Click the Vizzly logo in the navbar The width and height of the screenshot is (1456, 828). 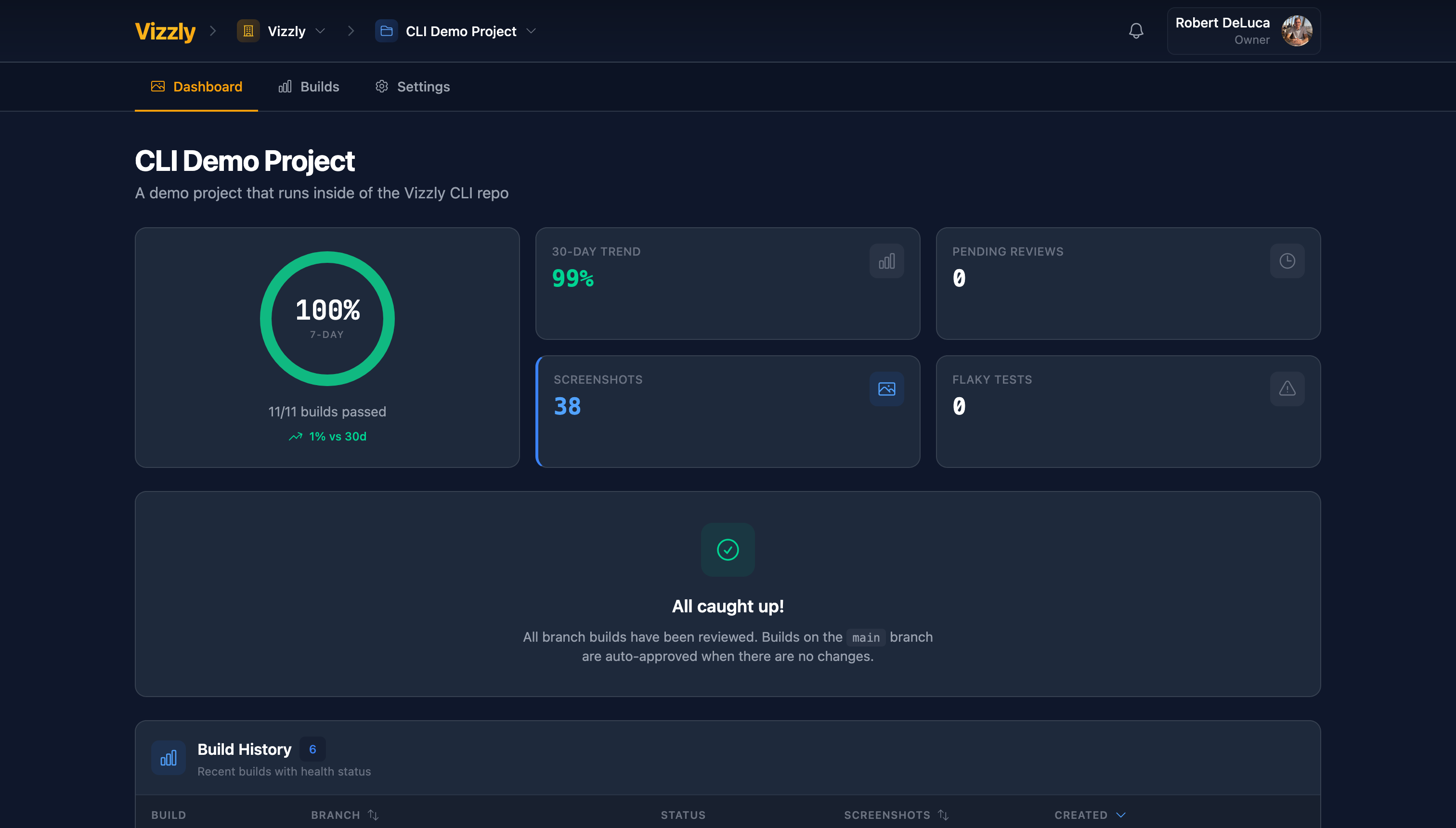point(164,31)
